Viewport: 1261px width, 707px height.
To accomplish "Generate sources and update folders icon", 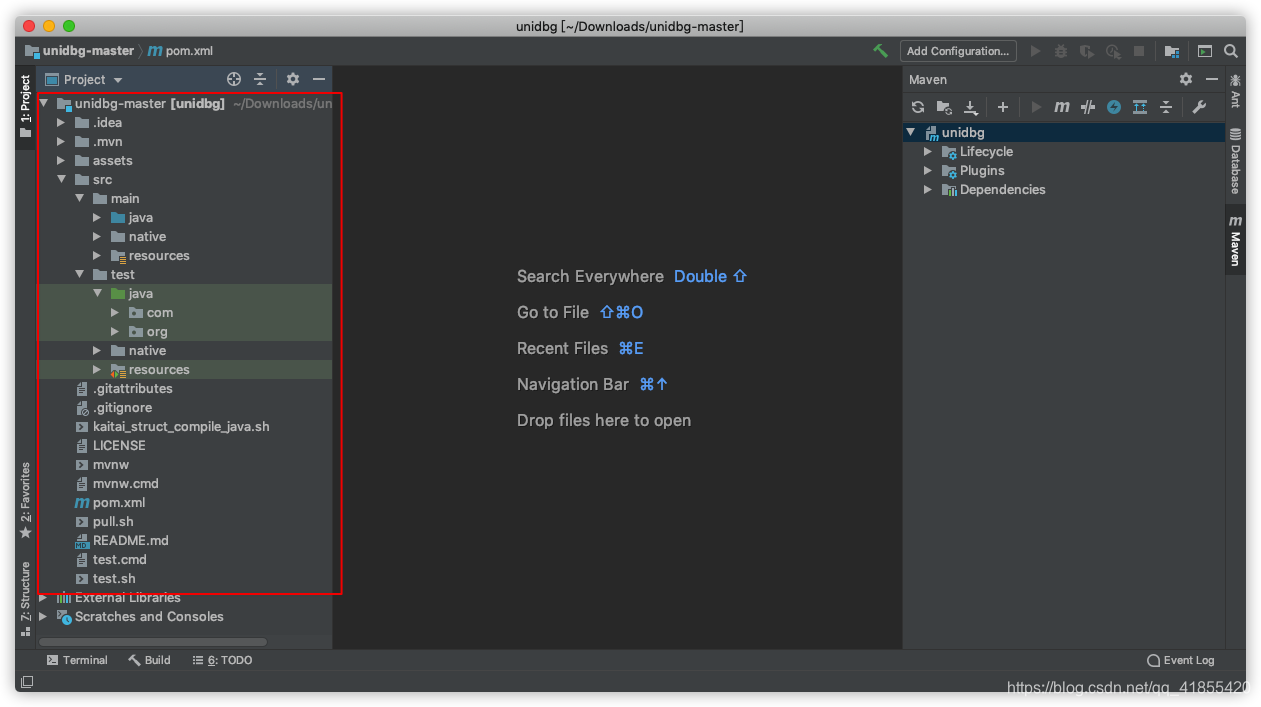I will (x=944, y=107).
